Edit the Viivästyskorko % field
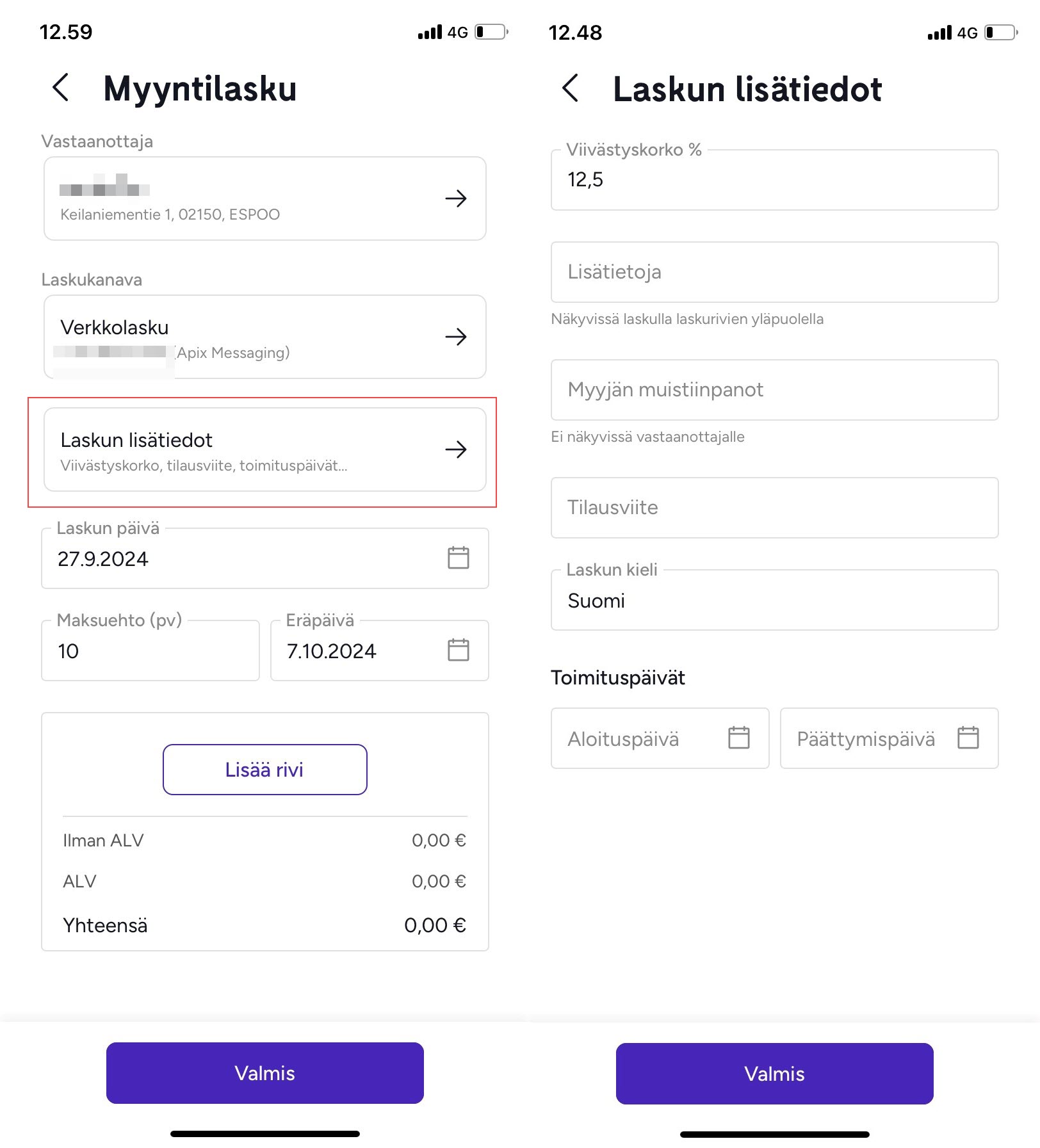The image size is (1040, 1148). [774, 180]
